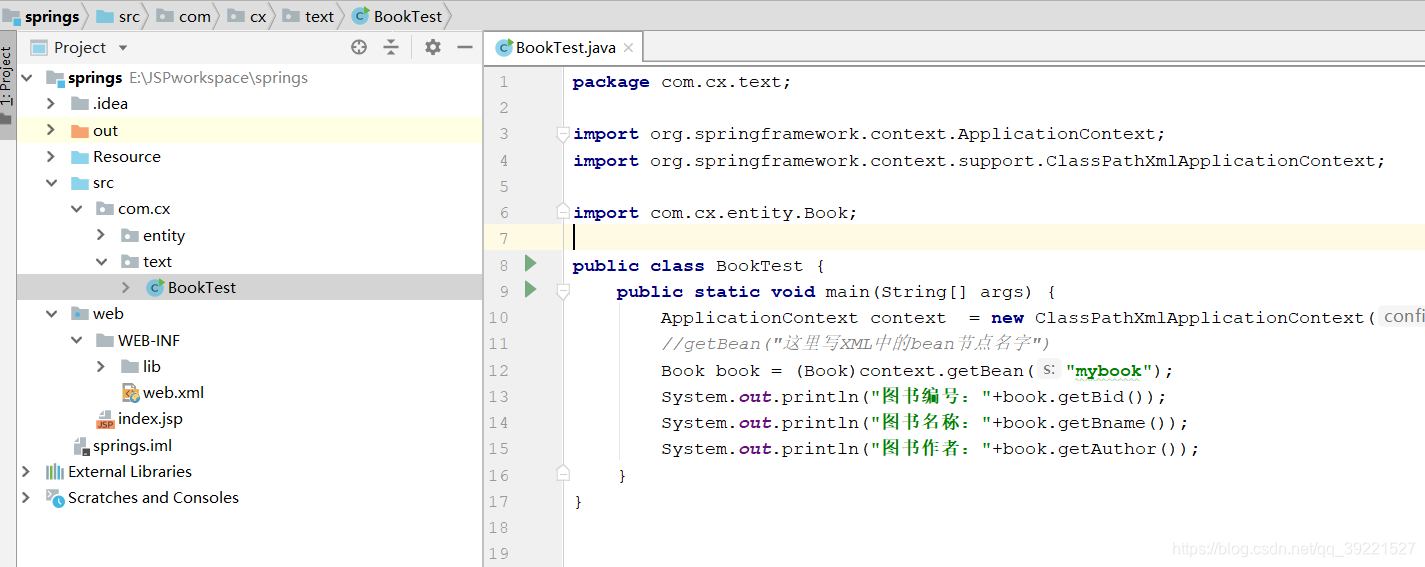
Task: Select the External Libraries icon
Action: click(55, 472)
